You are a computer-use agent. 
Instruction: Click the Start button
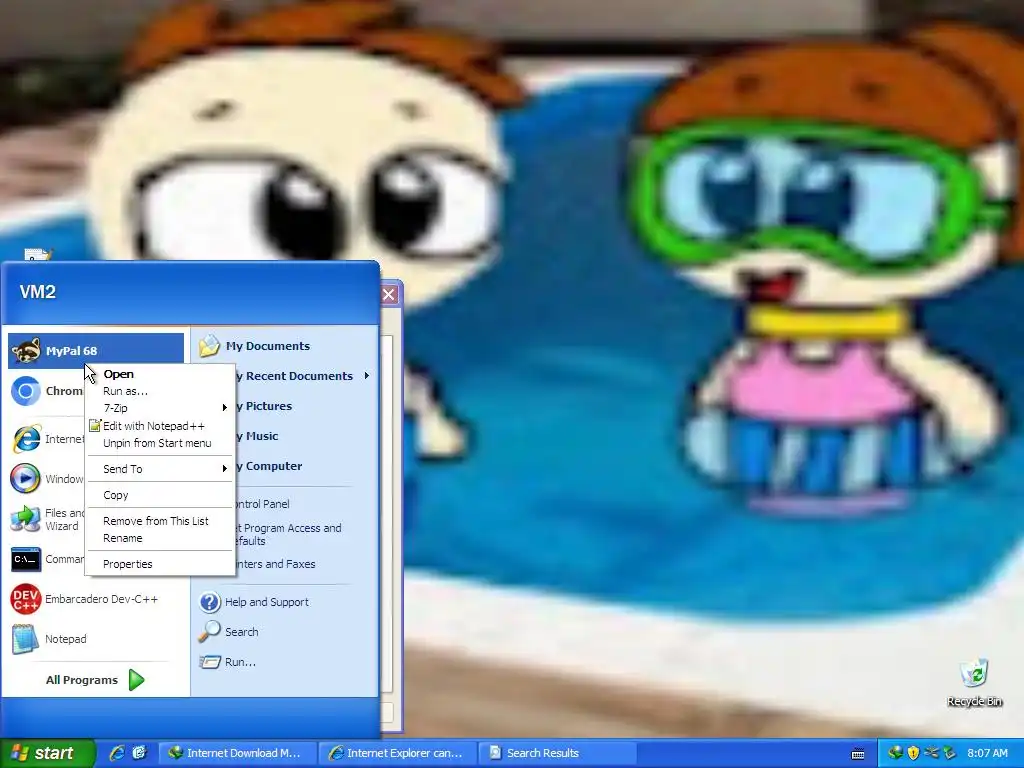(x=47, y=753)
